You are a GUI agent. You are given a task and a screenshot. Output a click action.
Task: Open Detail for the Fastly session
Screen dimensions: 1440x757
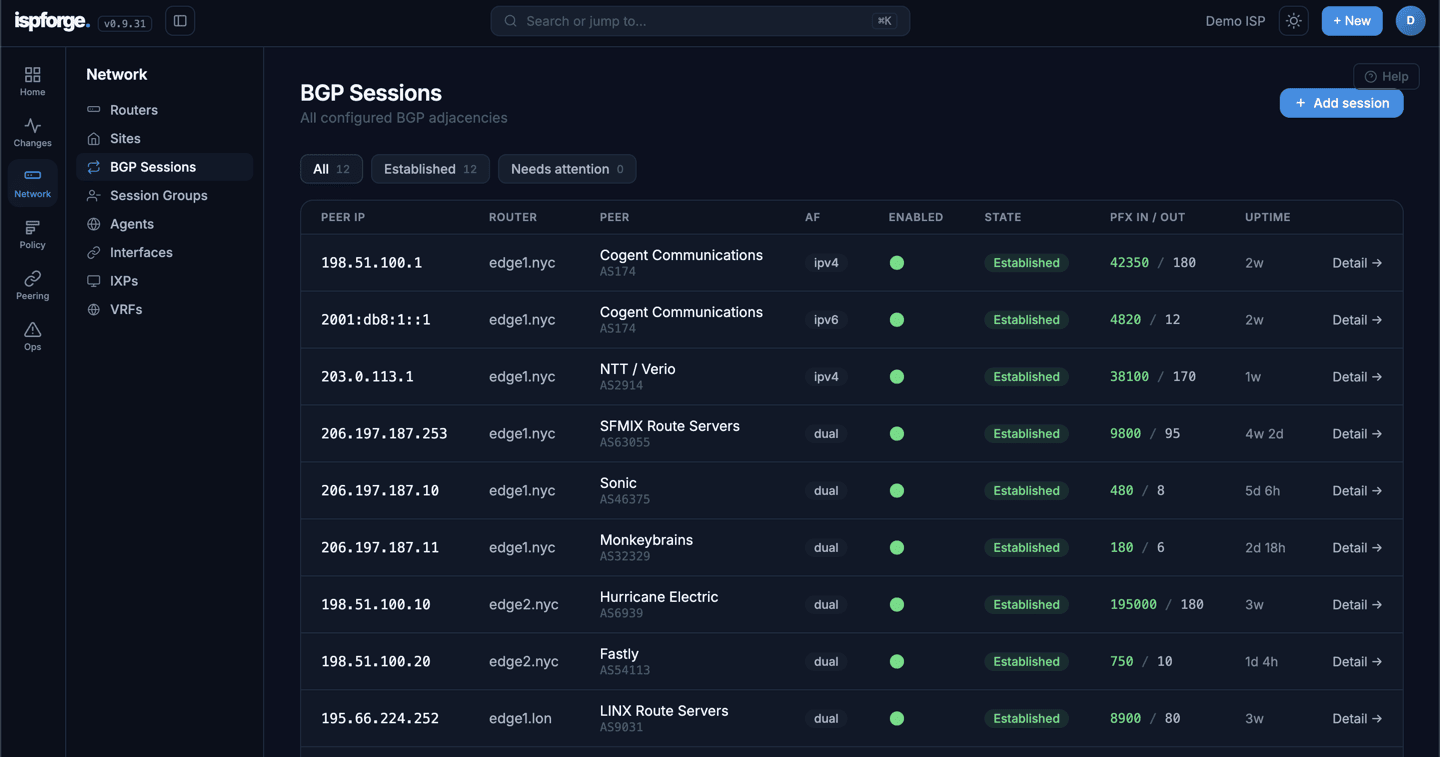(x=1357, y=662)
